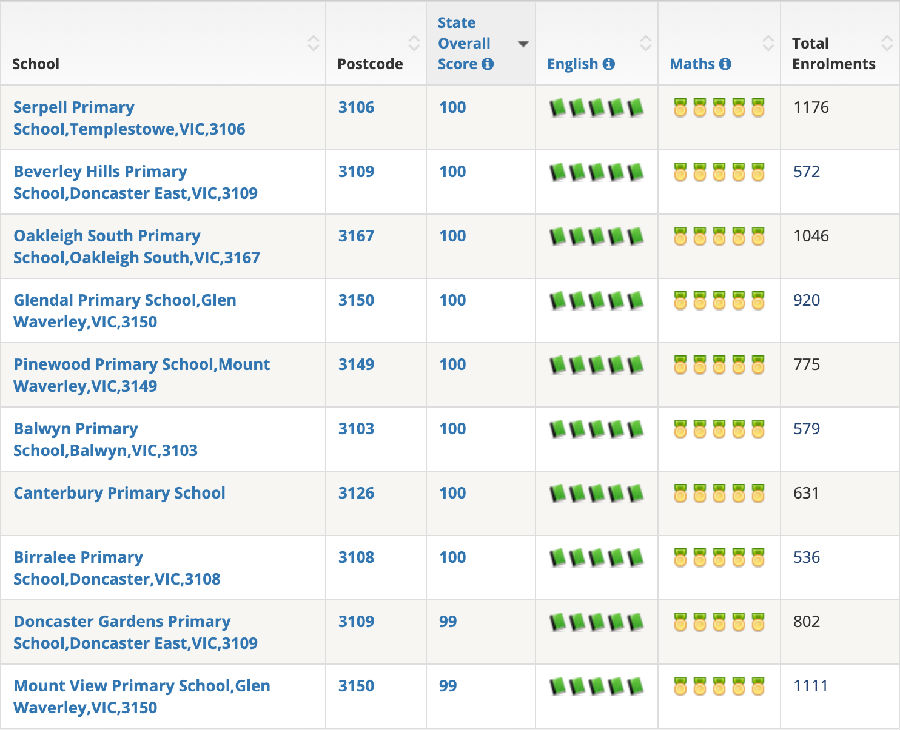Viewport: 900px width, 730px height.
Task: Open Canterbury Primary School link
Action: point(119,493)
